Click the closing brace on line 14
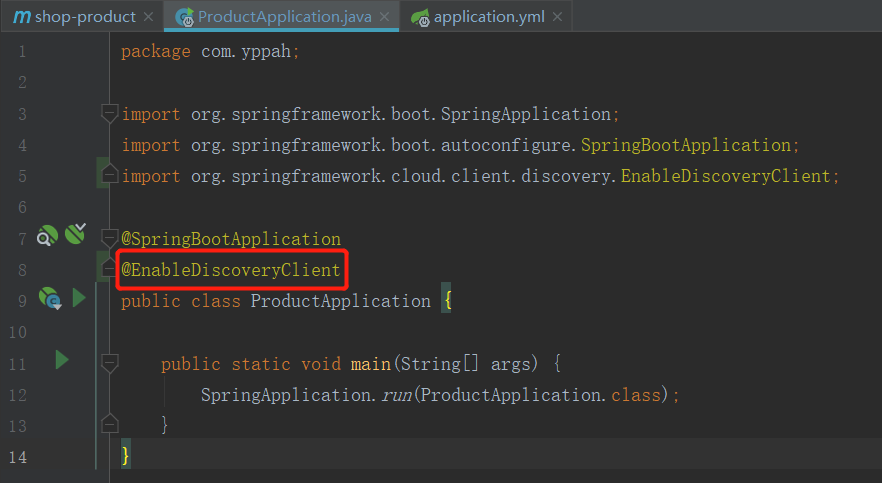This screenshot has height=483, width=882. click(125, 455)
